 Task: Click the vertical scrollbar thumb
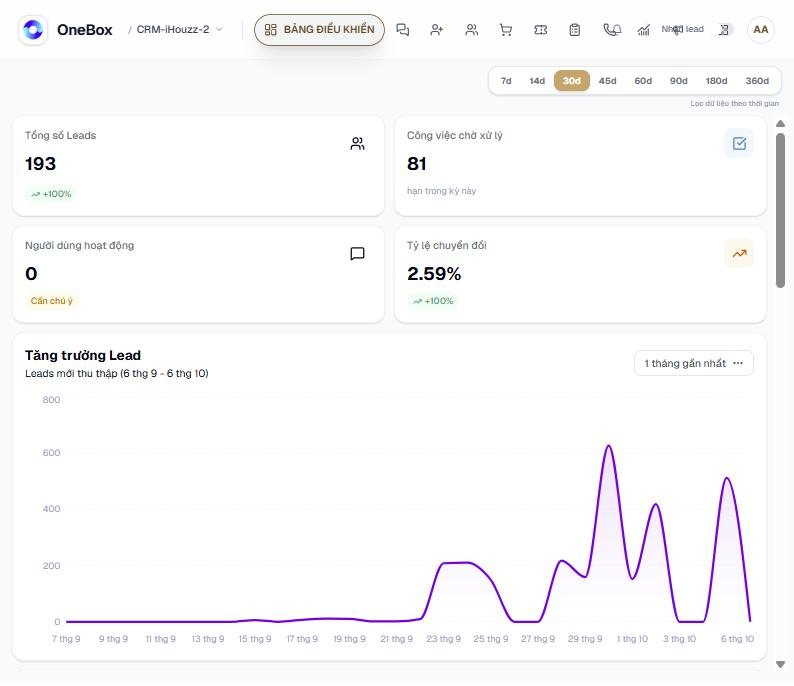(780, 211)
